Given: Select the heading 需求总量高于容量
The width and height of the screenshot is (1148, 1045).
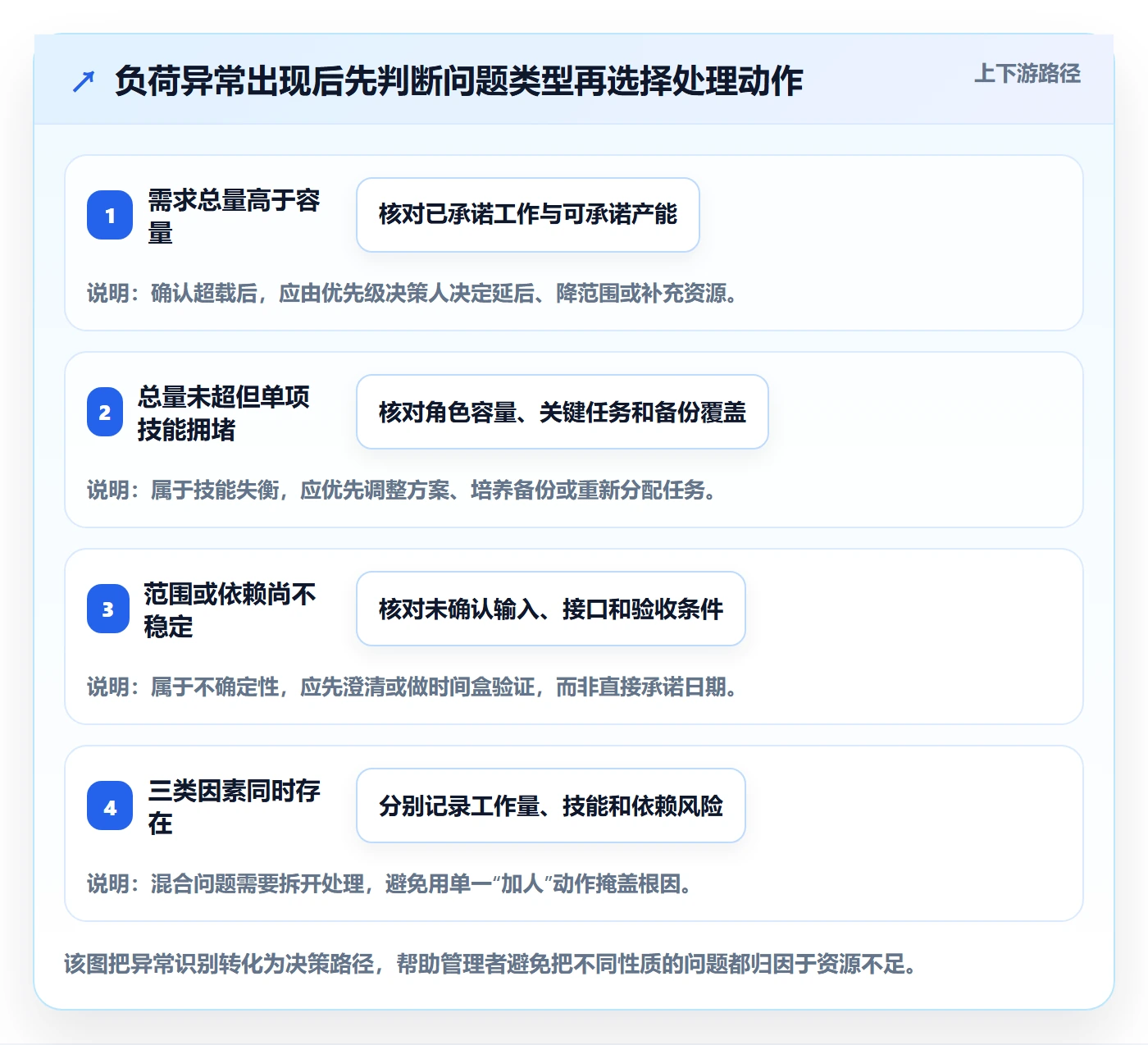Looking at the screenshot, I should tap(234, 216).
